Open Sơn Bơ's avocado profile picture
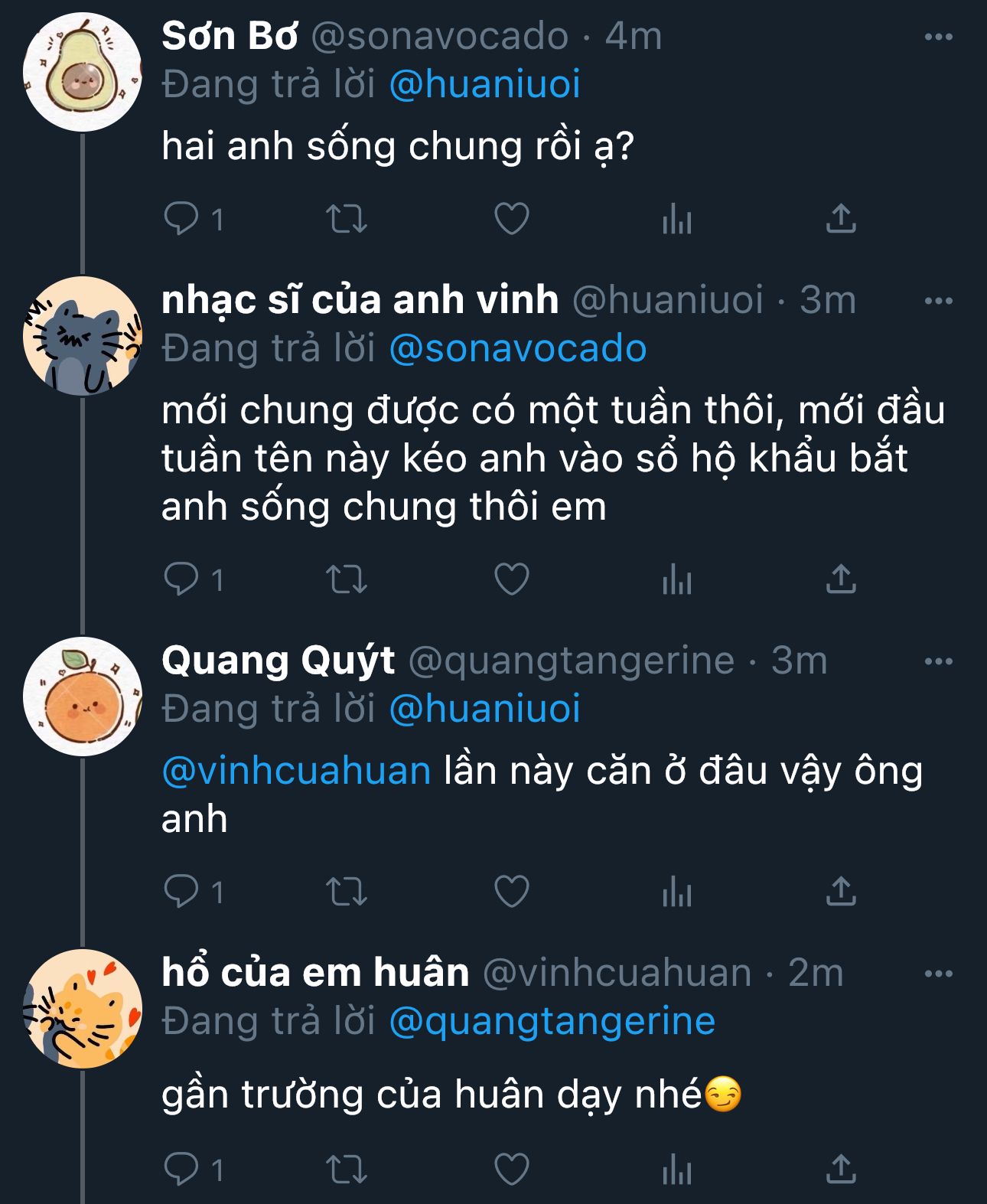The height and width of the screenshot is (1204, 987). (83, 72)
